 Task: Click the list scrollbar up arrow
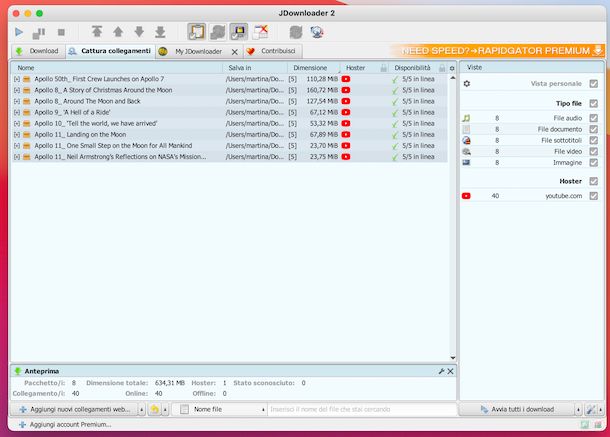(x=452, y=78)
